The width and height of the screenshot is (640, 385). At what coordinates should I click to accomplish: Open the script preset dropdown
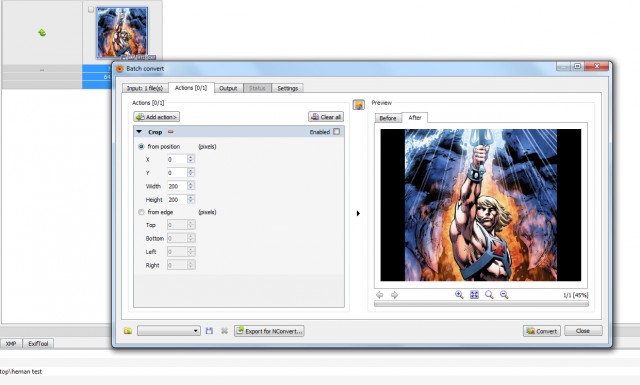point(169,331)
